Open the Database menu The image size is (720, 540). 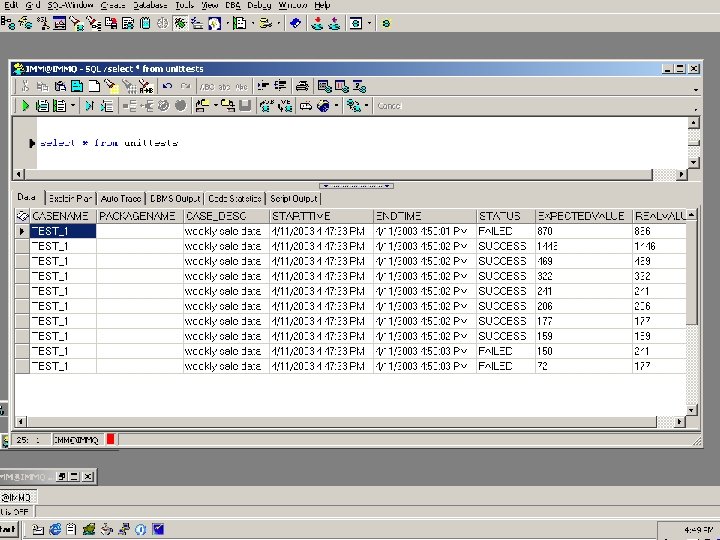tap(150, 5)
